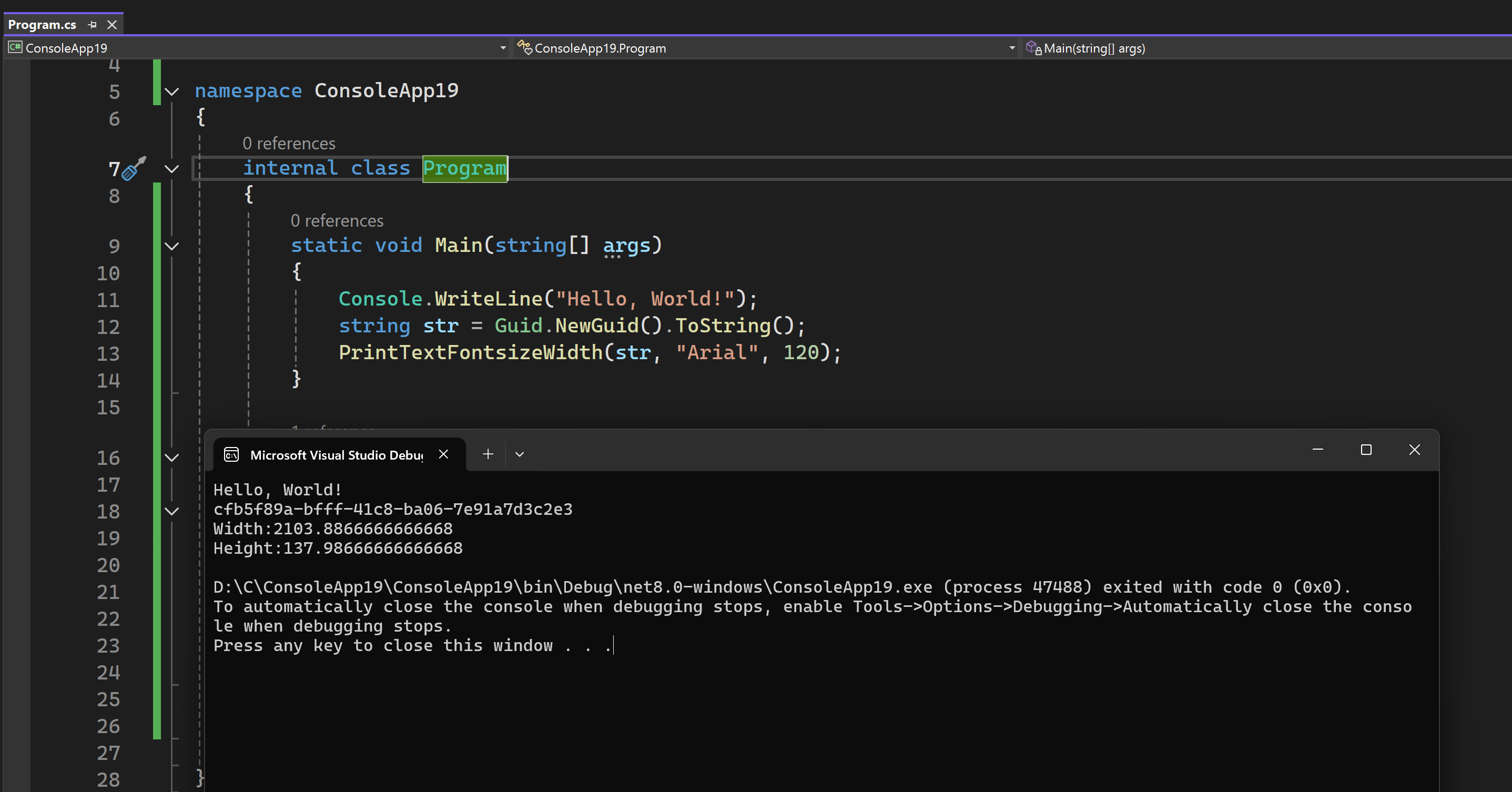
Task: Collapse the Main method block
Action: (x=171, y=246)
